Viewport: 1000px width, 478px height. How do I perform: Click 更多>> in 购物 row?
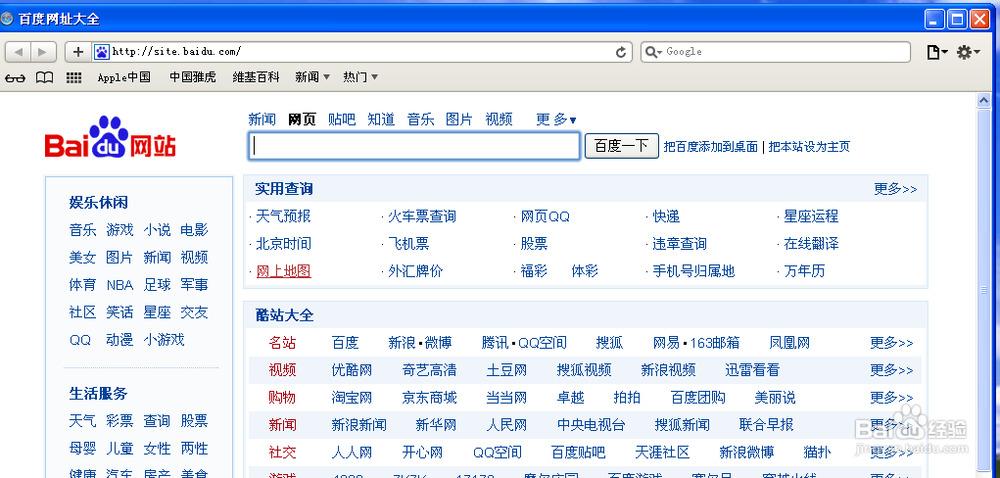click(892, 398)
